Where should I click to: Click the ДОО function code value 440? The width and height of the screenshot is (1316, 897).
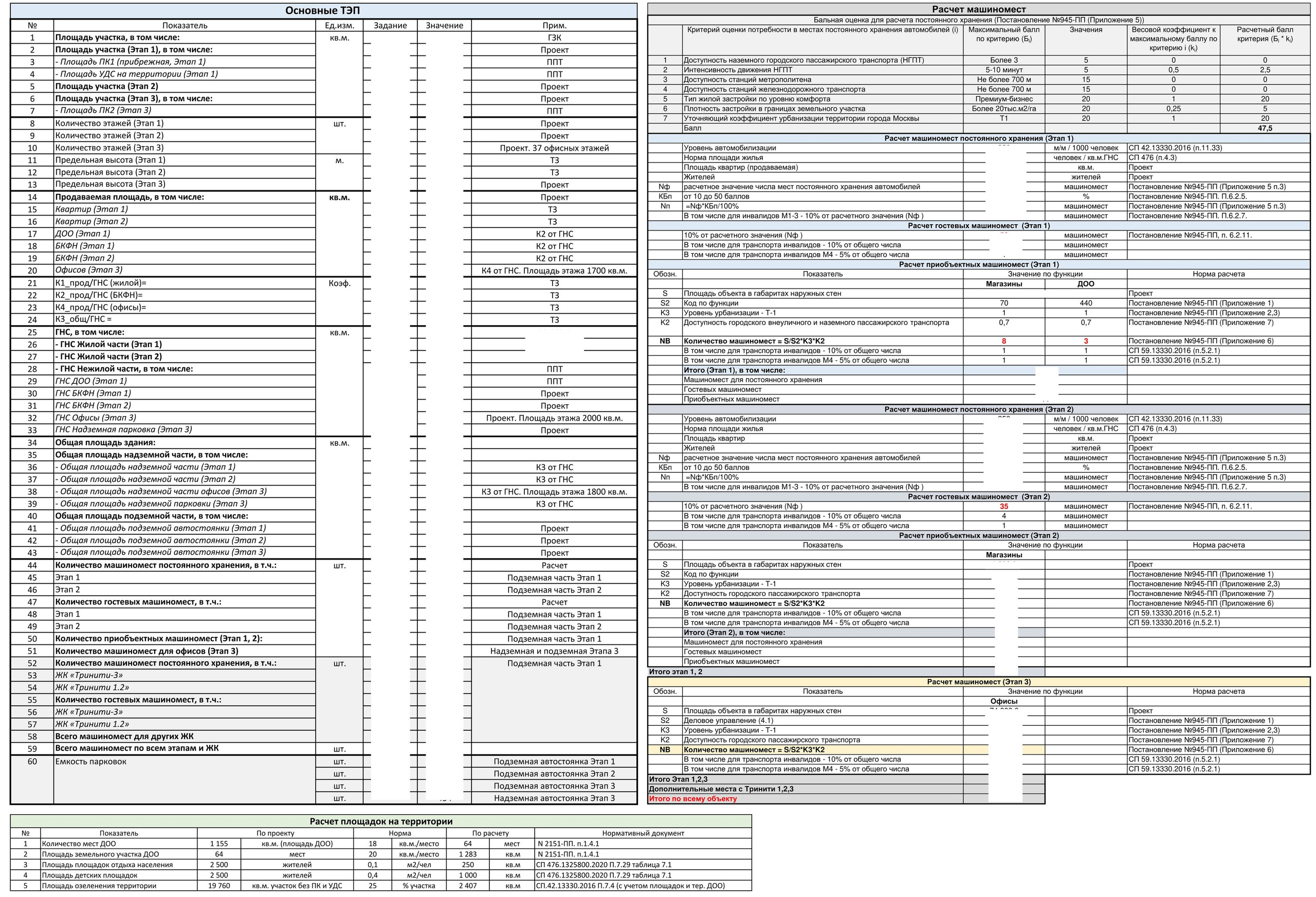click(1086, 303)
